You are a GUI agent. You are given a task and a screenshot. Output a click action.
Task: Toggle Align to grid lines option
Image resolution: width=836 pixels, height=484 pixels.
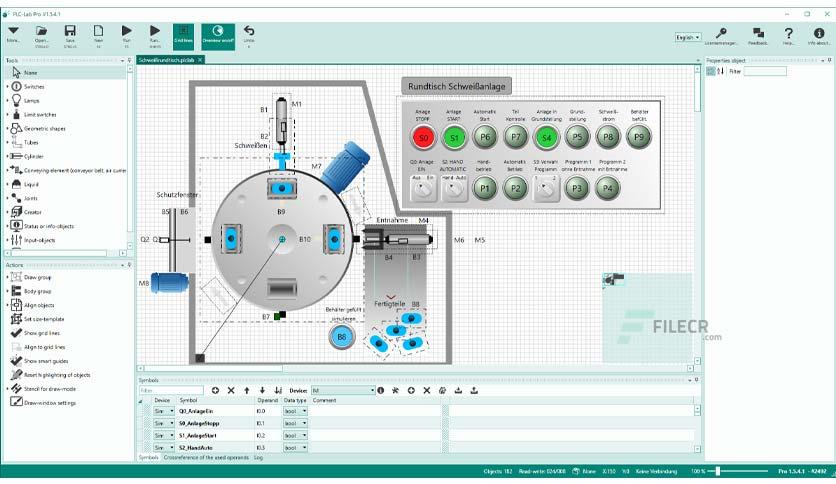click(x=44, y=347)
